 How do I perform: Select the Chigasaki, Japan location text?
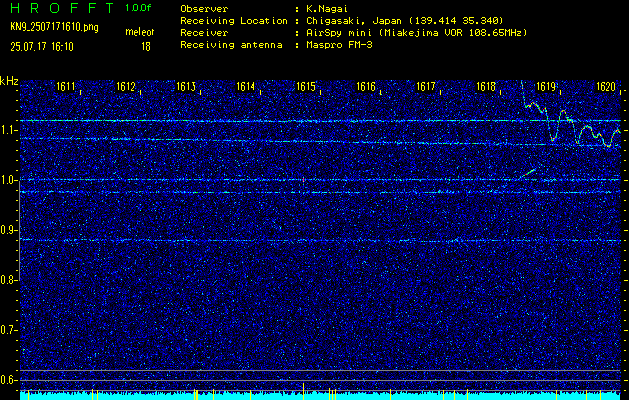tap(405, 21)
